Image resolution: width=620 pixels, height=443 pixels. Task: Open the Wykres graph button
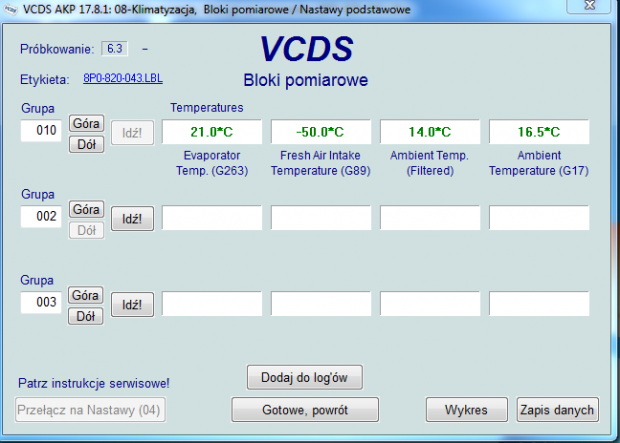(x=467, y=410)
